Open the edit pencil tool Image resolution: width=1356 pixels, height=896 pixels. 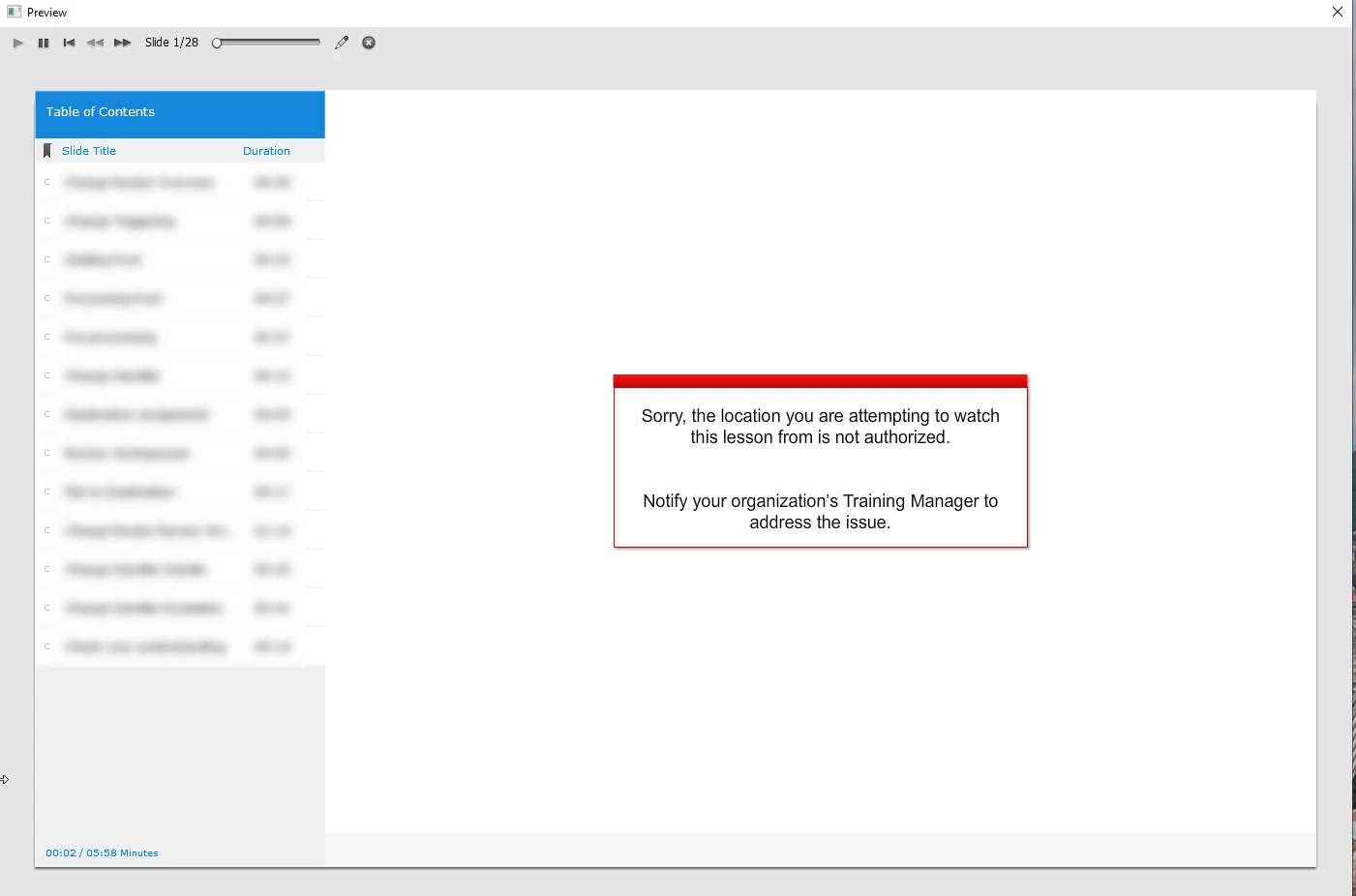click(342, 43)
